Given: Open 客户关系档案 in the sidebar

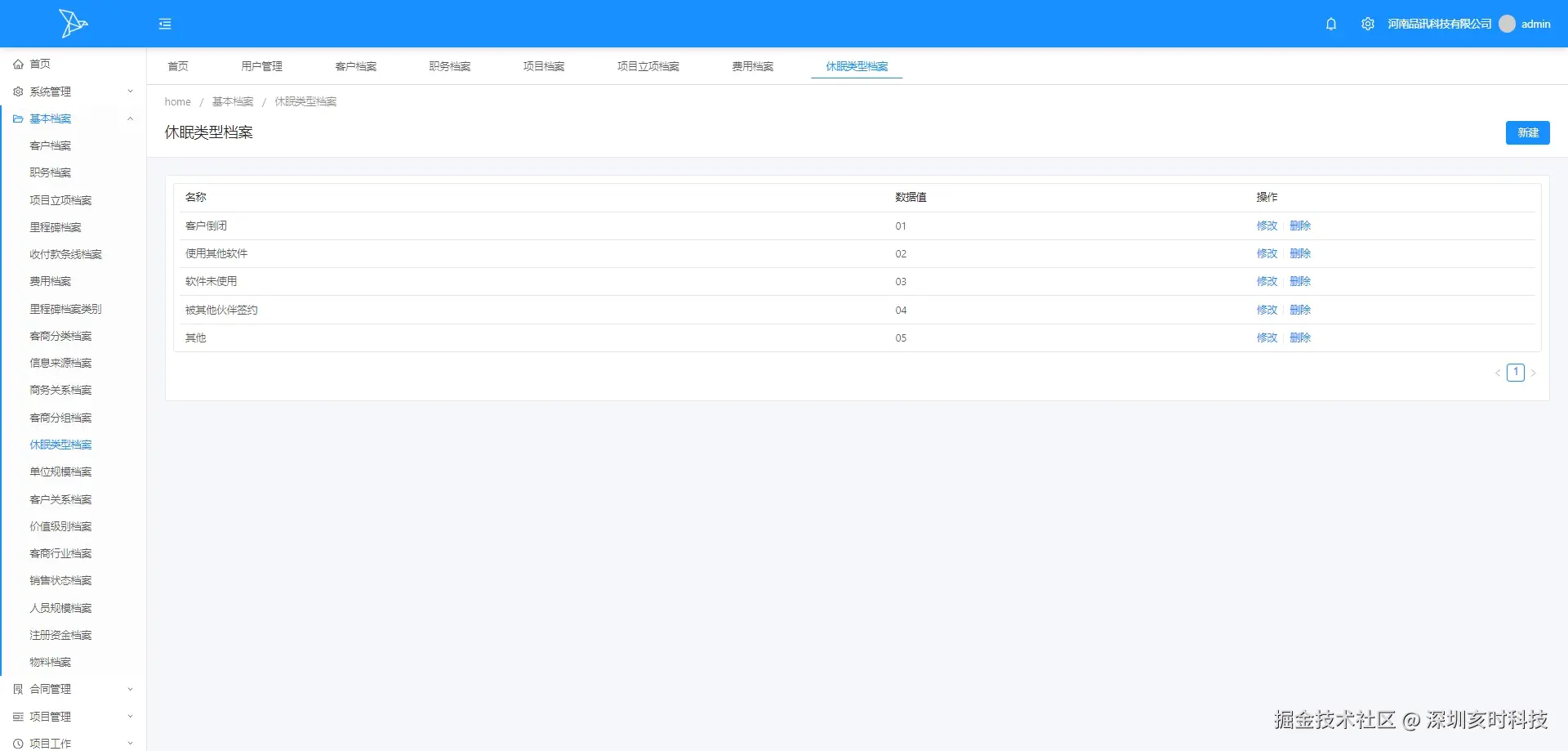Looking at the screenshot, I should click(60, 499).
